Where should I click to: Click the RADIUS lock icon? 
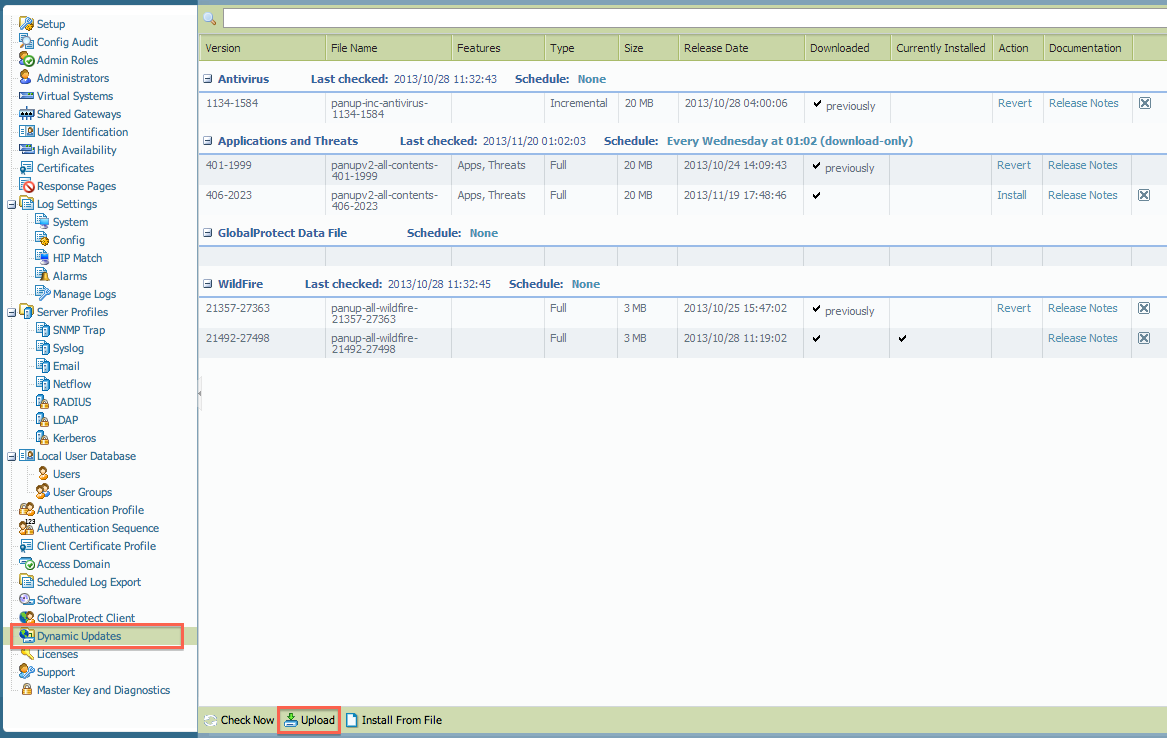pos(42,402)
